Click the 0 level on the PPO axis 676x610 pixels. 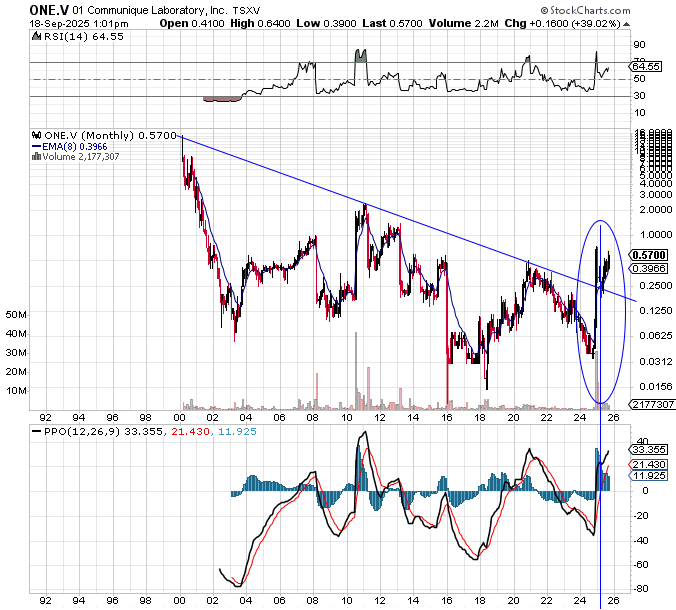coord(645,491)
